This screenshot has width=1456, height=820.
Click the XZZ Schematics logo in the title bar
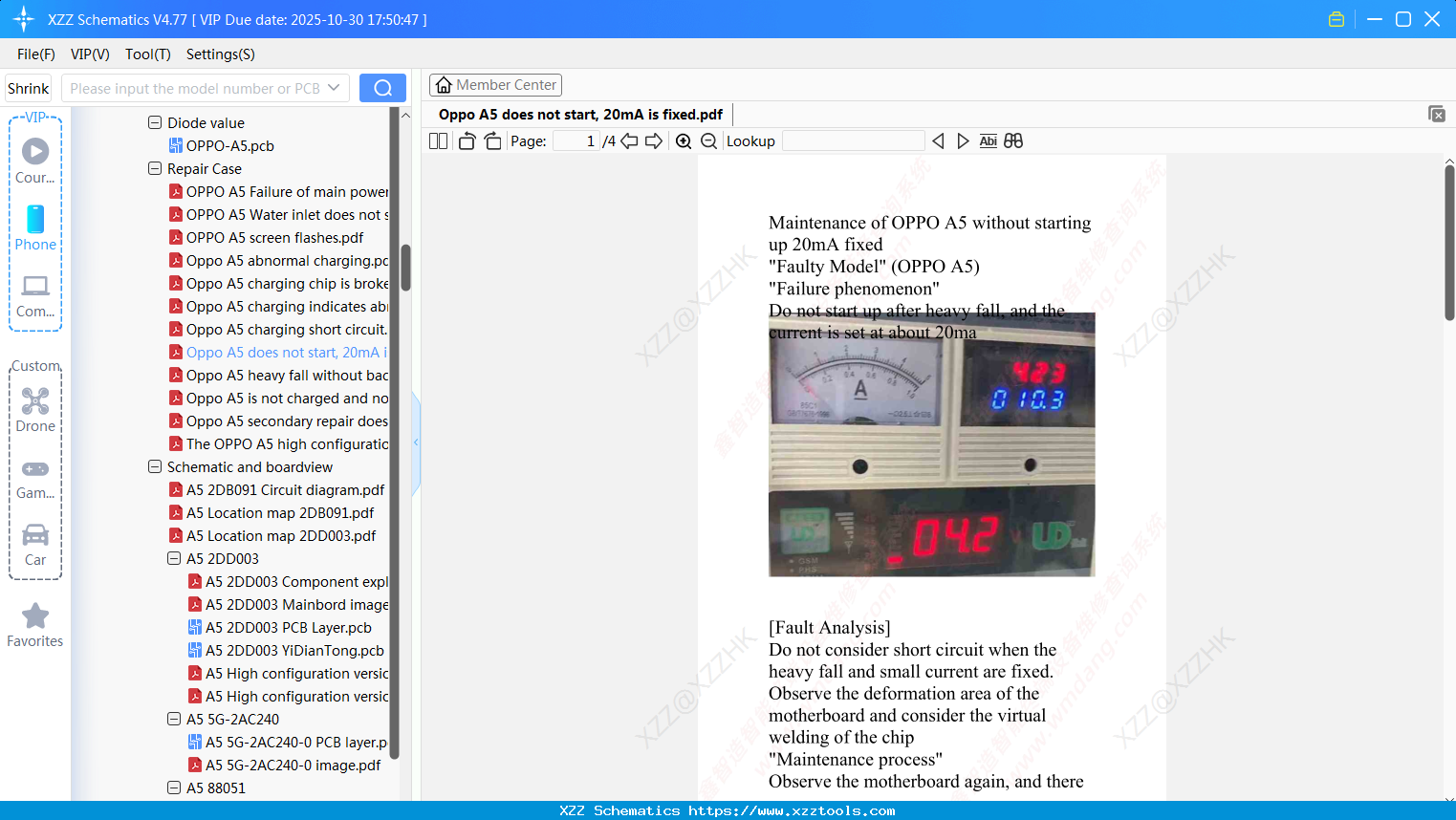click(x=24, y=19)
